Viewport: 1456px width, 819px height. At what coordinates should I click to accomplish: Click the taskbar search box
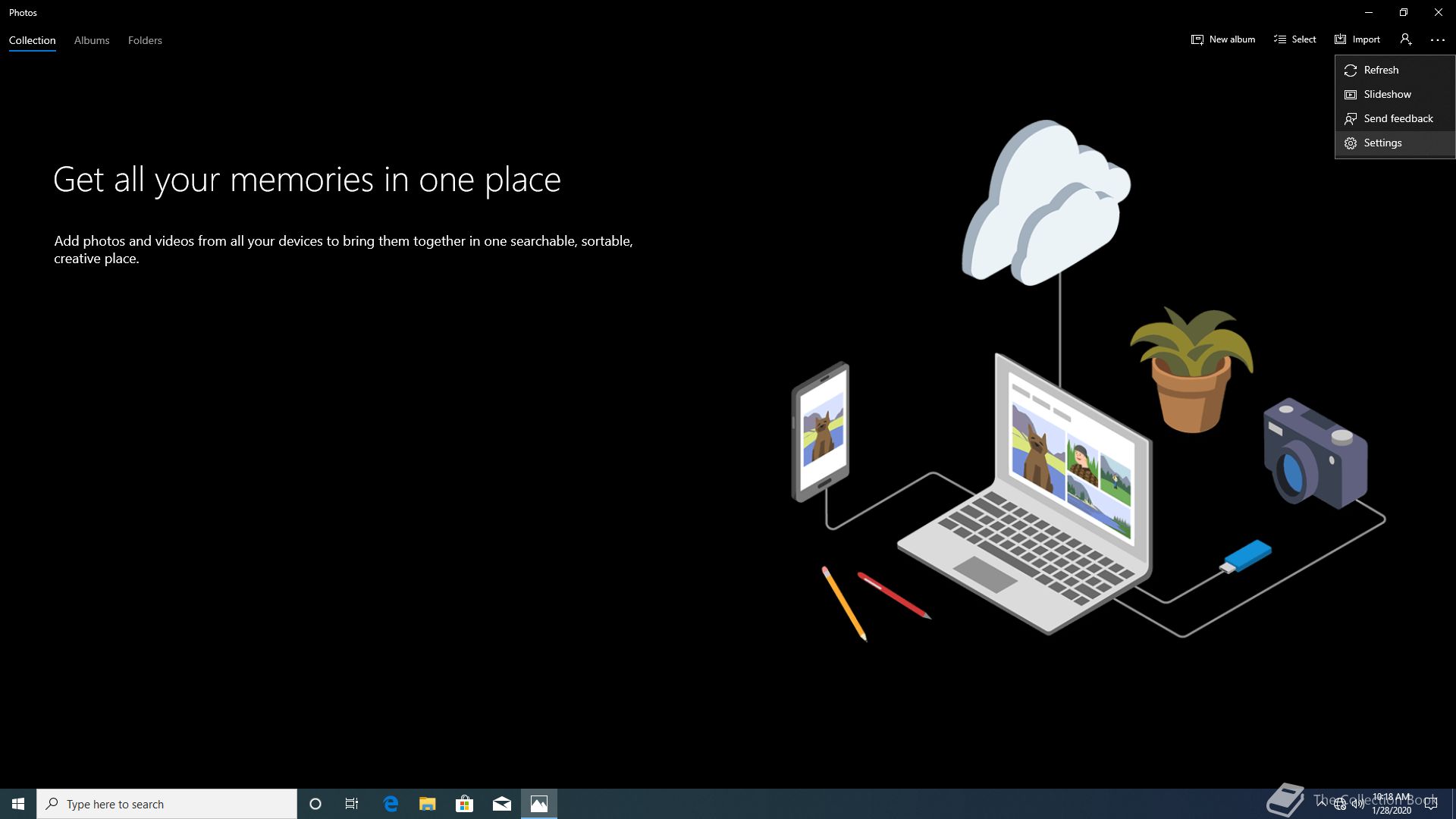pos(167,804)
